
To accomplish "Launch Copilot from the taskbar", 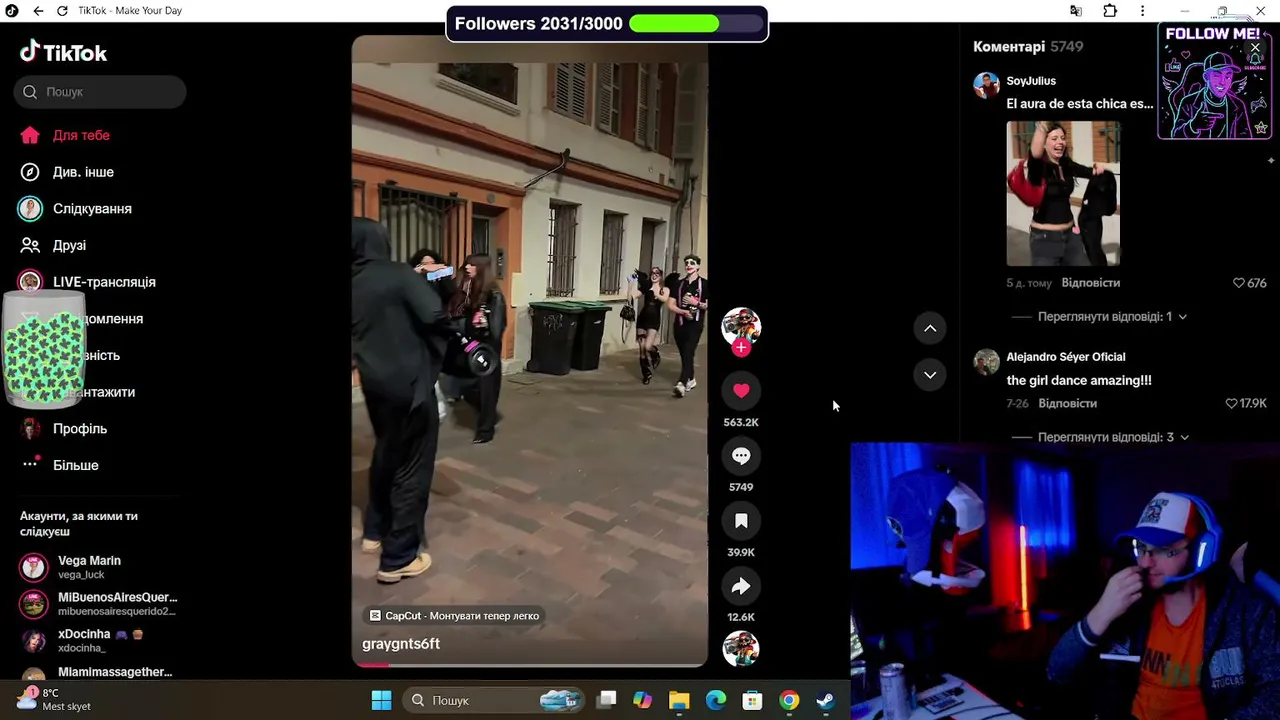I will click(x=642, y=700).
